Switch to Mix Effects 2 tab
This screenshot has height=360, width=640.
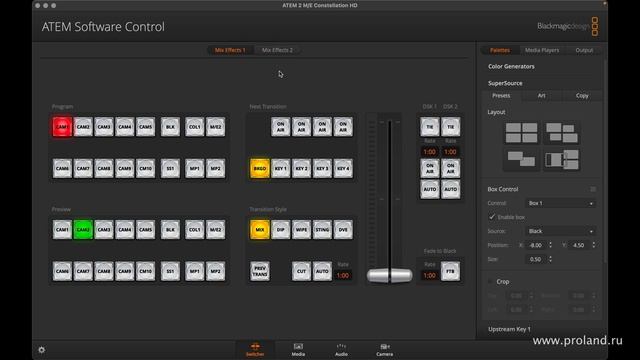(x=278, y=50)
